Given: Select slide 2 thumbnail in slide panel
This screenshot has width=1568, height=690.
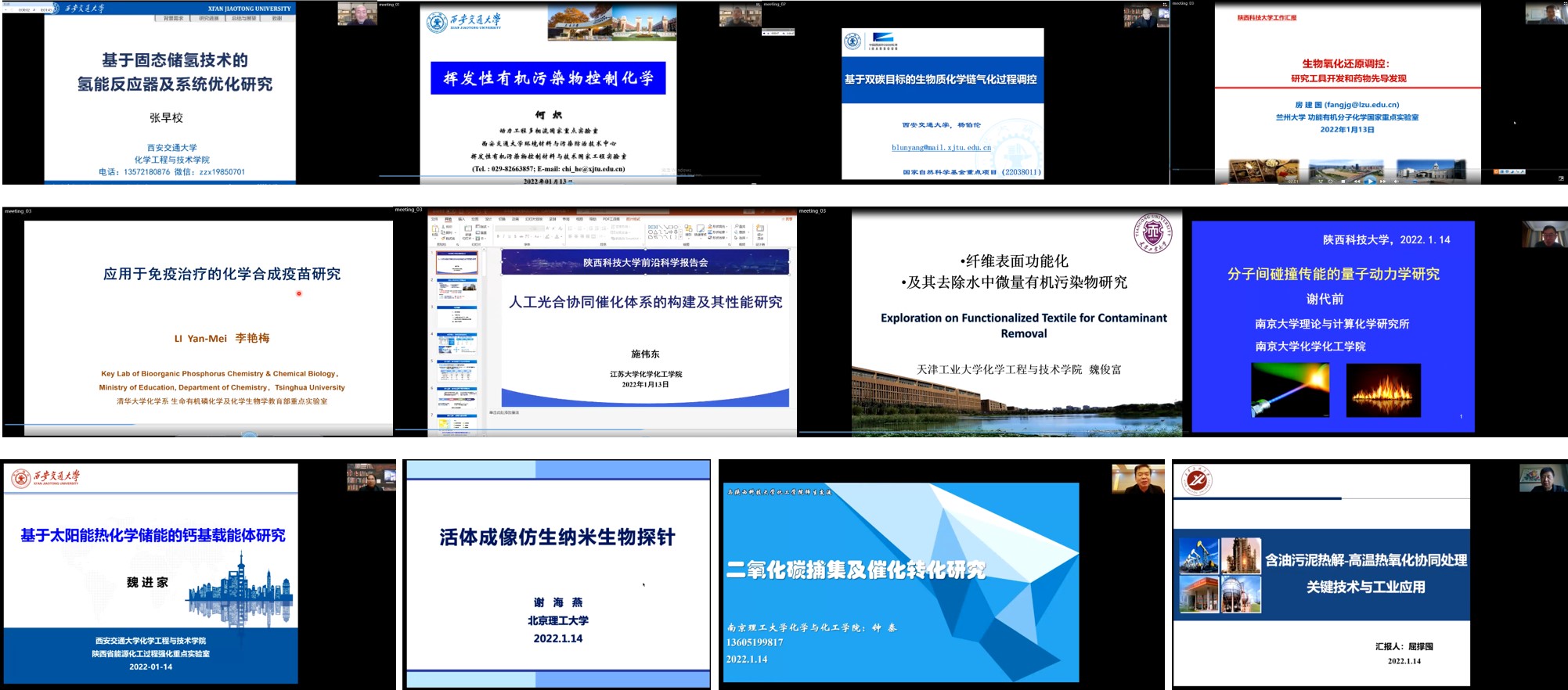Looking at the screenshot, I should 457,290.
